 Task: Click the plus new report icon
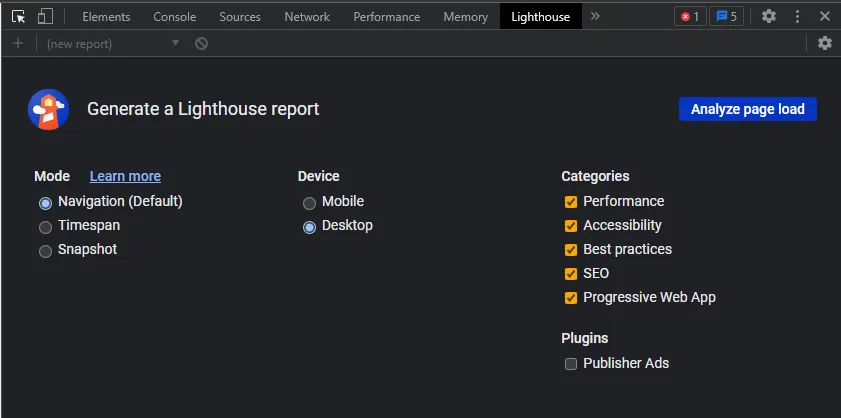[x=18, y=43]
